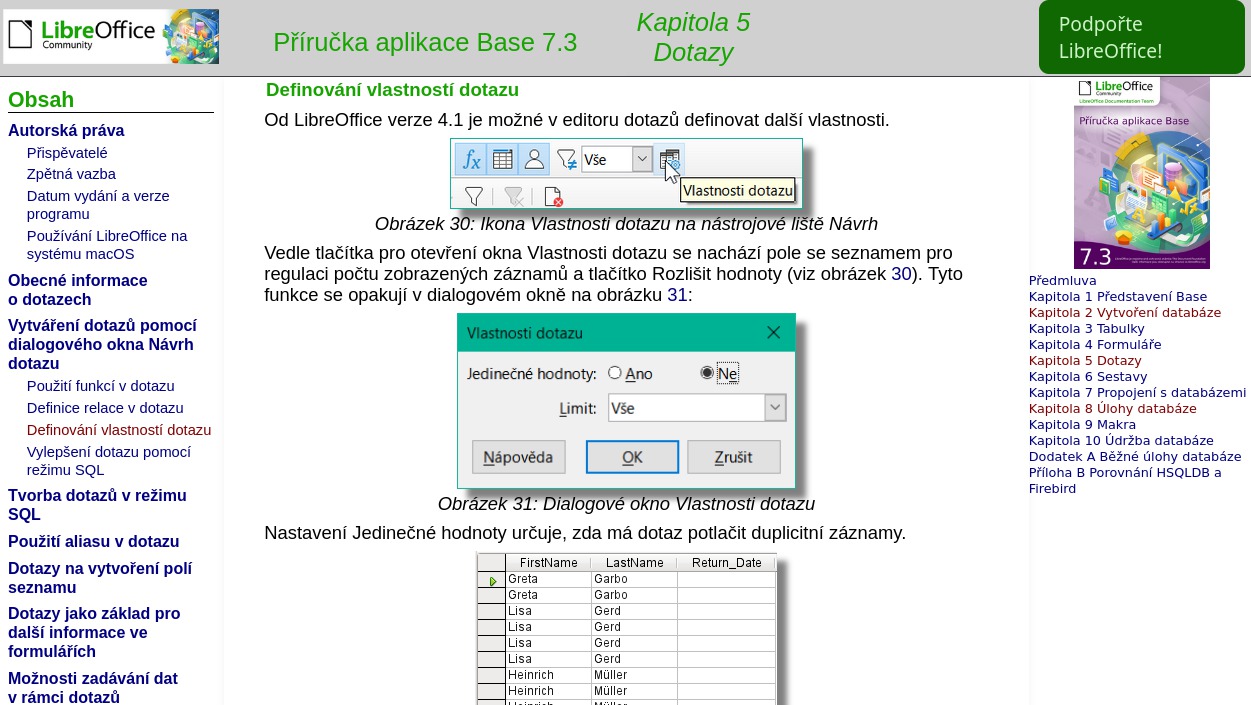
Task: Click the green record marker arrow in the table figure
Action: 492,581
